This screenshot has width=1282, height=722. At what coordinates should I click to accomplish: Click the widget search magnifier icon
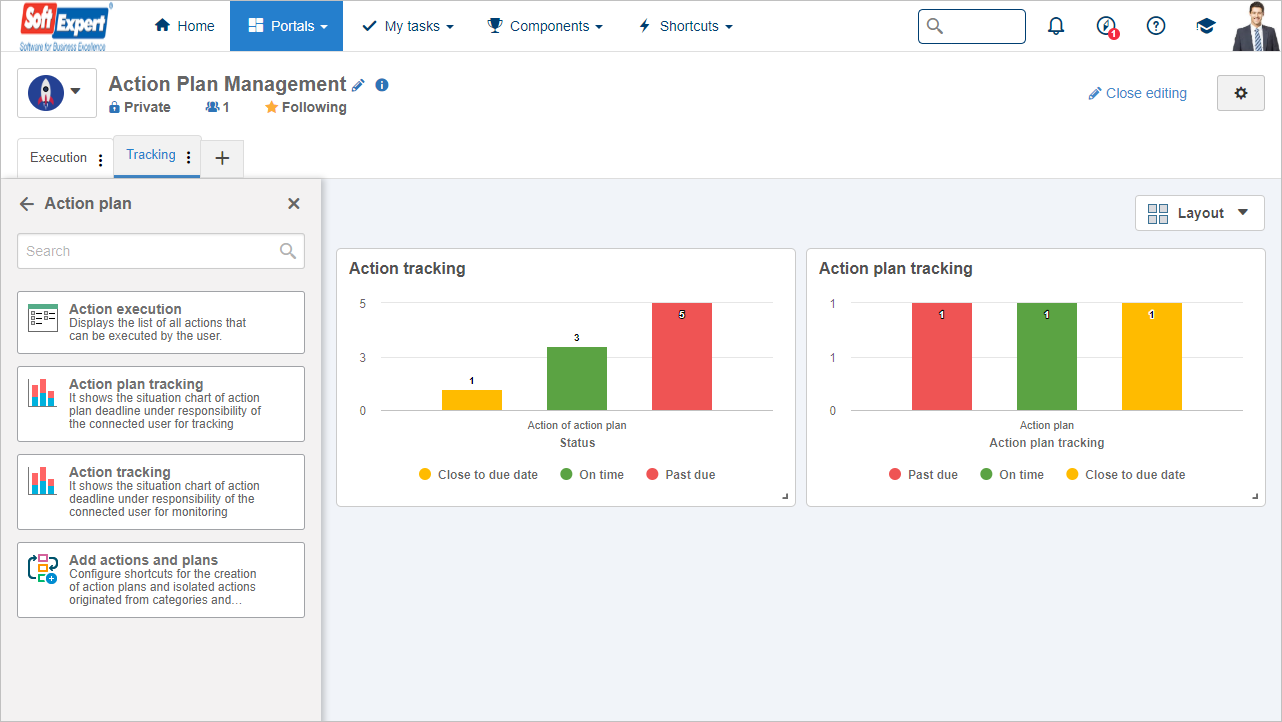(x=288, y=251)
